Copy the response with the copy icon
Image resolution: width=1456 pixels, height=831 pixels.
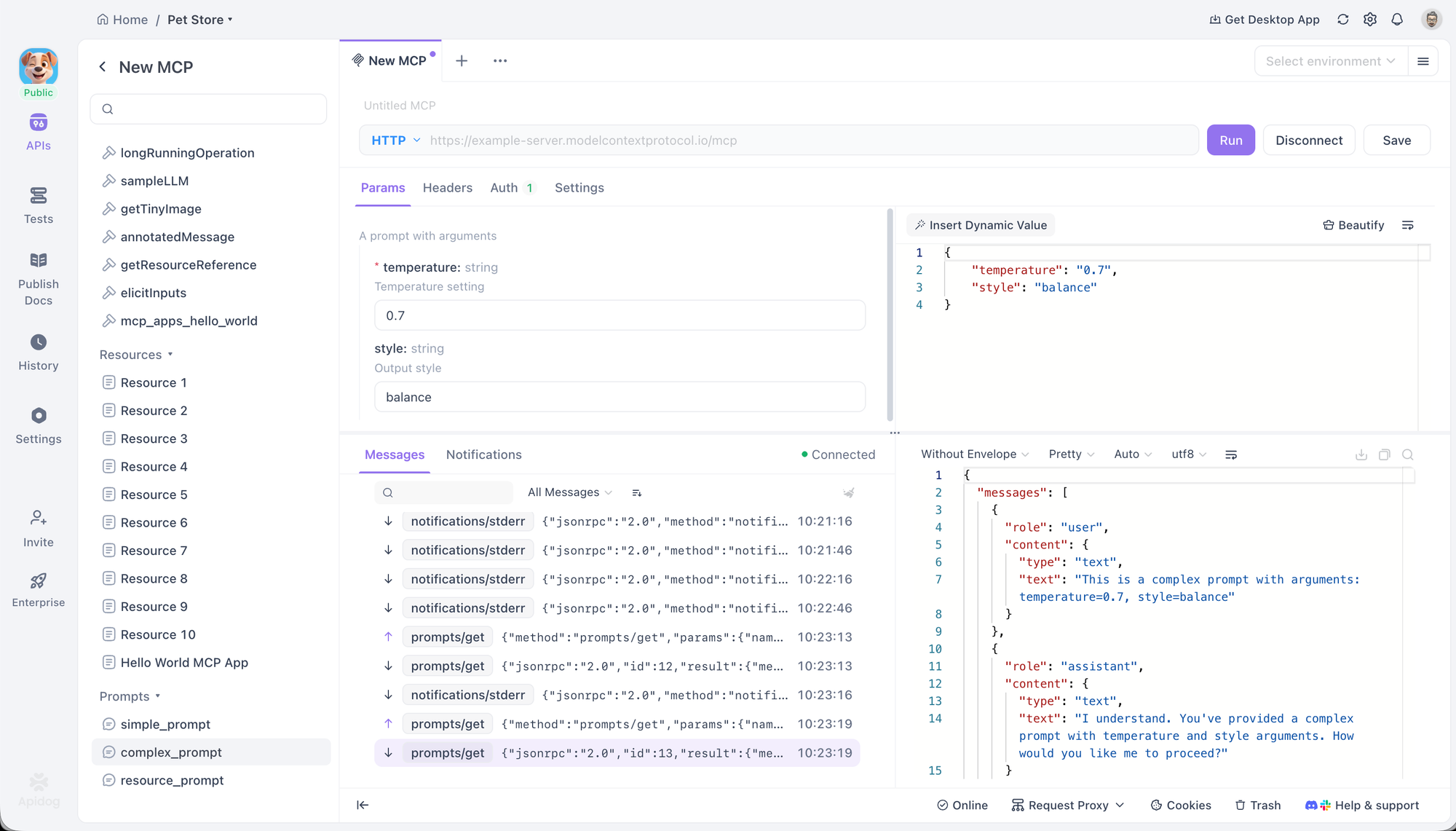(1384, 454)
